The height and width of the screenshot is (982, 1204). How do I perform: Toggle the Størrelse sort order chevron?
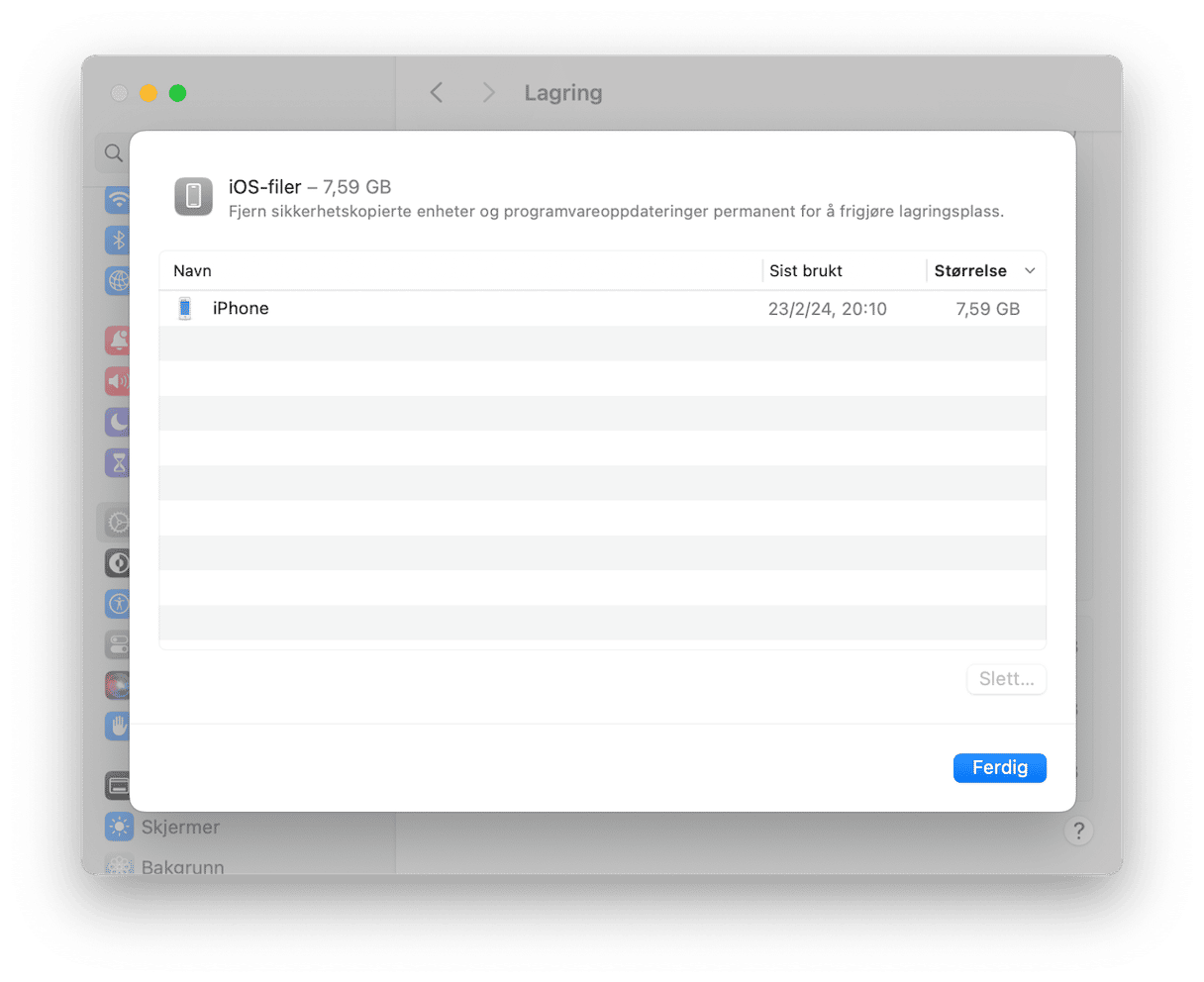1030,270
